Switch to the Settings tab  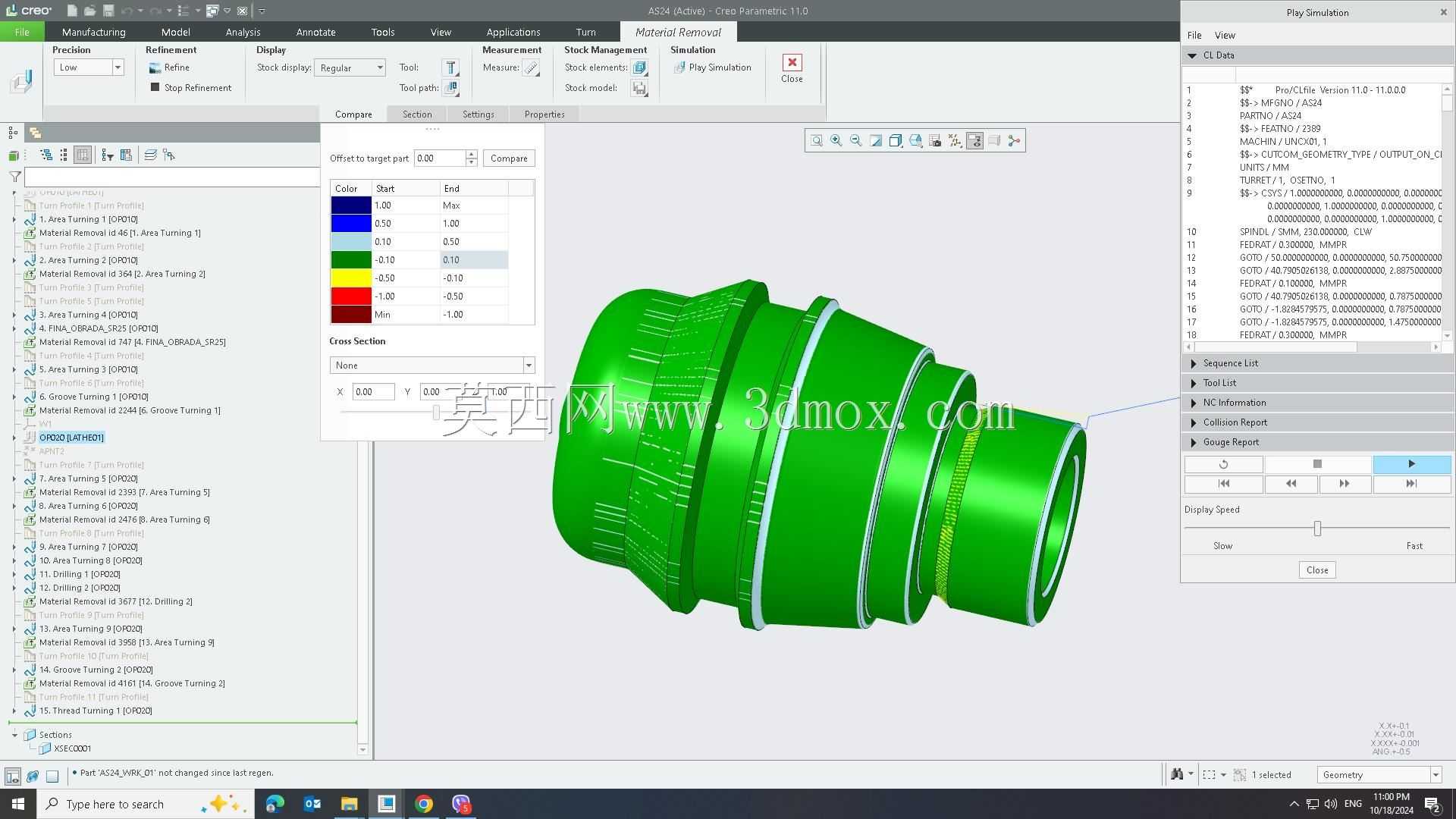click(x=479, y=115)
